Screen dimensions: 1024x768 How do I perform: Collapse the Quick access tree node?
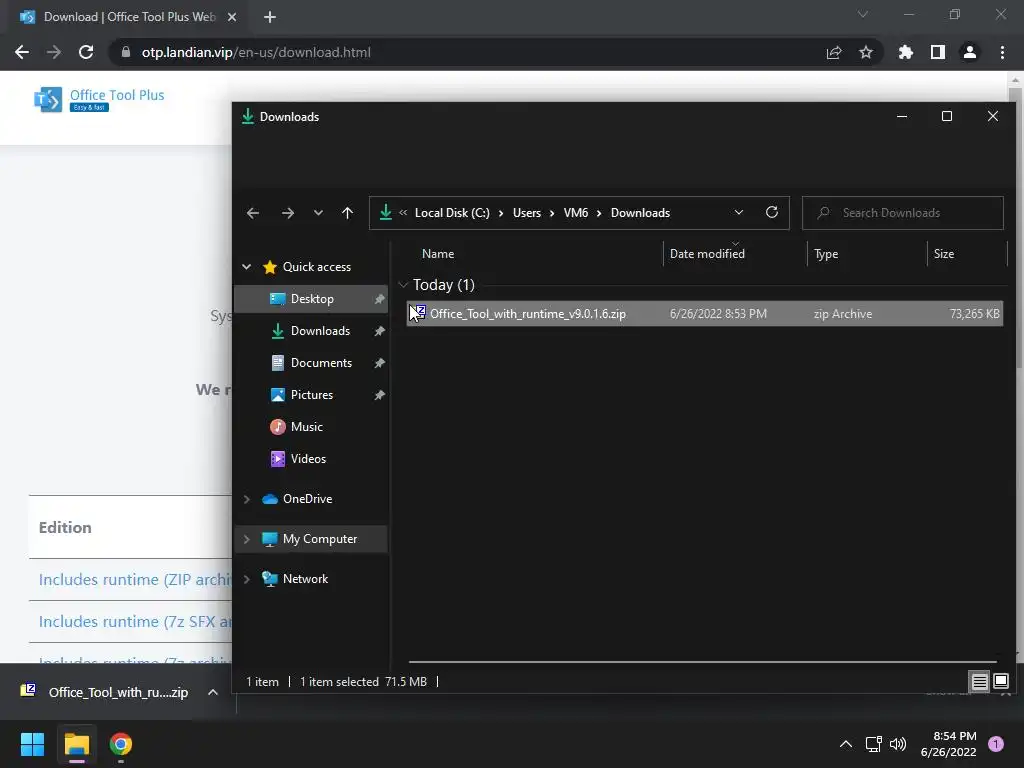246,266
